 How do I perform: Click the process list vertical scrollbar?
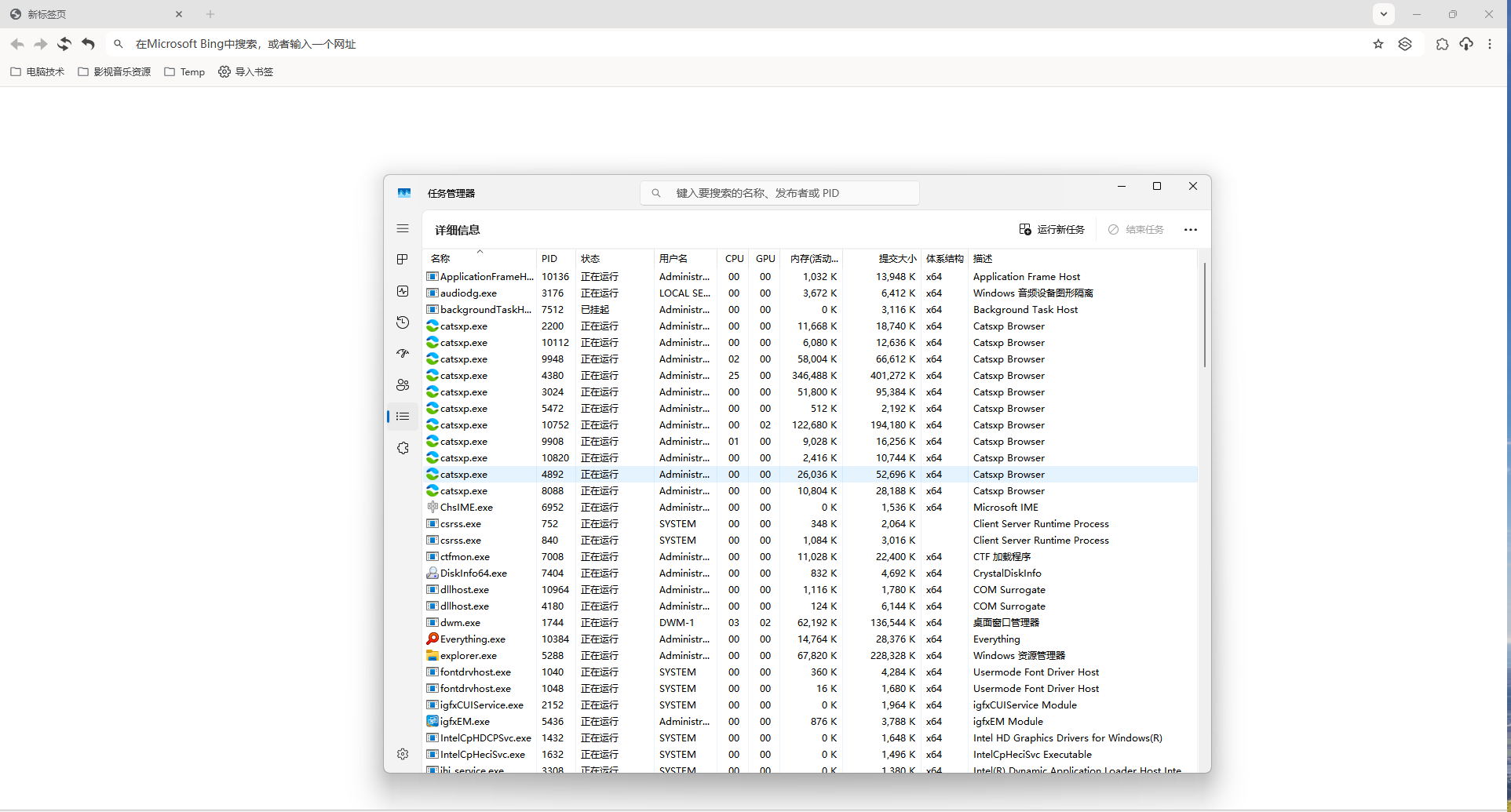(x=1204, y=315)
